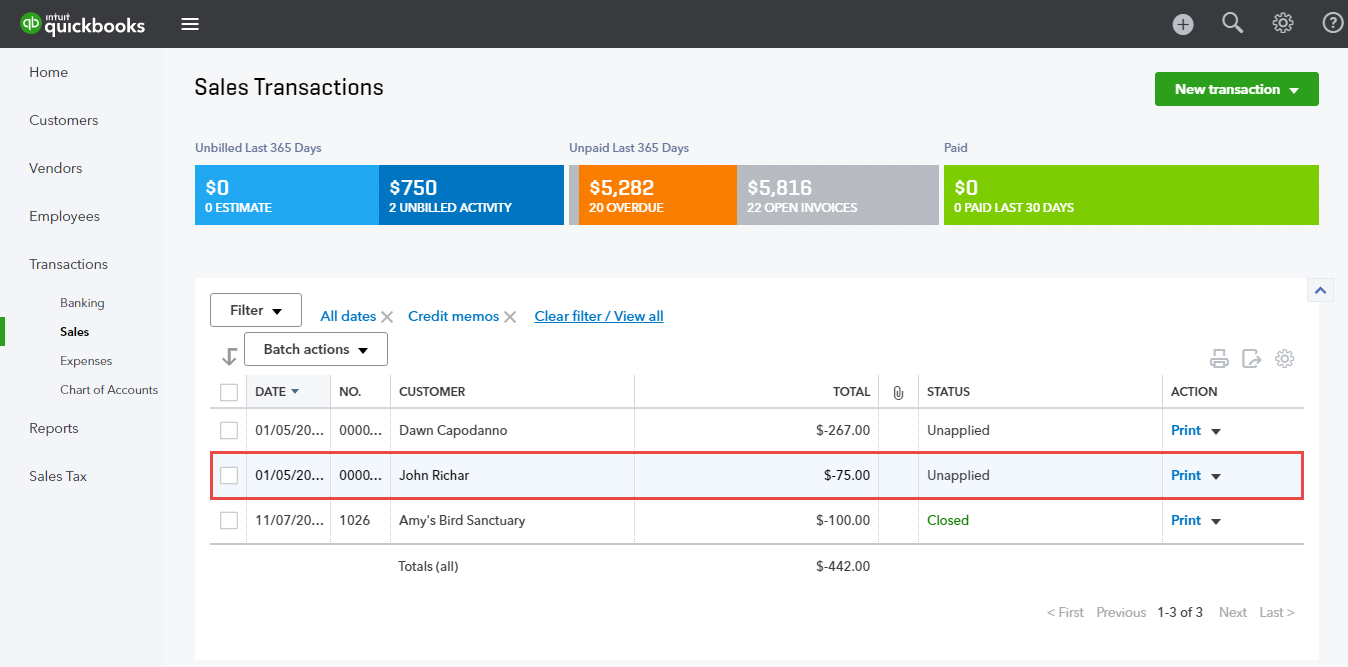This screenshot has height=667, width=1348.
Task: Click the batch arrow icon beside Batch actions
Action: 229,357
